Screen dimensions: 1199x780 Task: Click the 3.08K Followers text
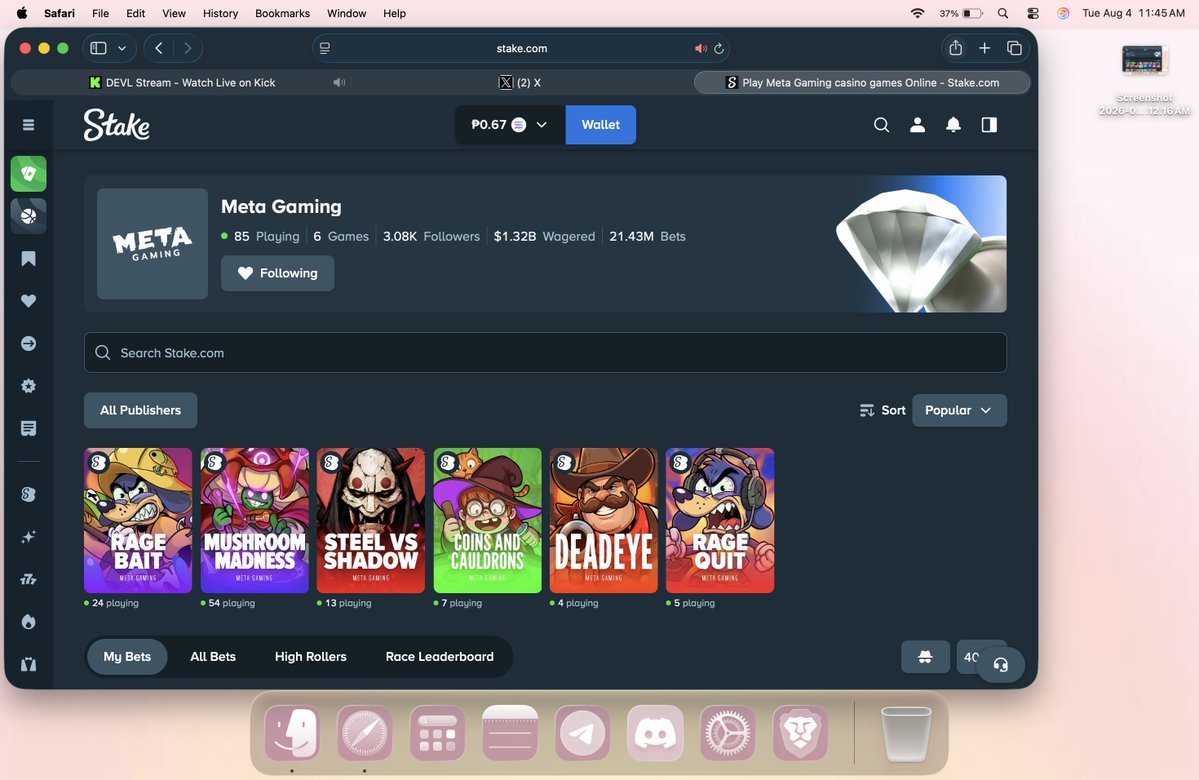(431, 236)
